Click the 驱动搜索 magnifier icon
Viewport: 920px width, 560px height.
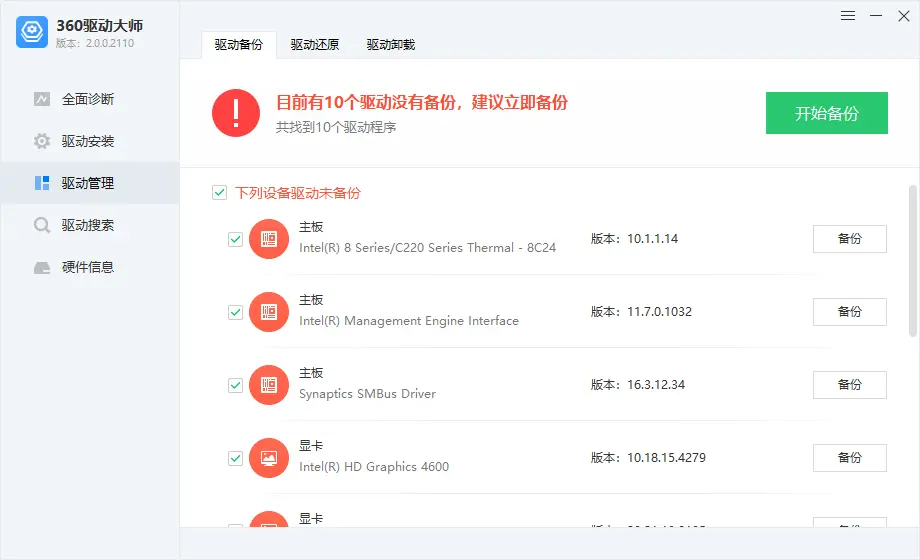[42, 225]
